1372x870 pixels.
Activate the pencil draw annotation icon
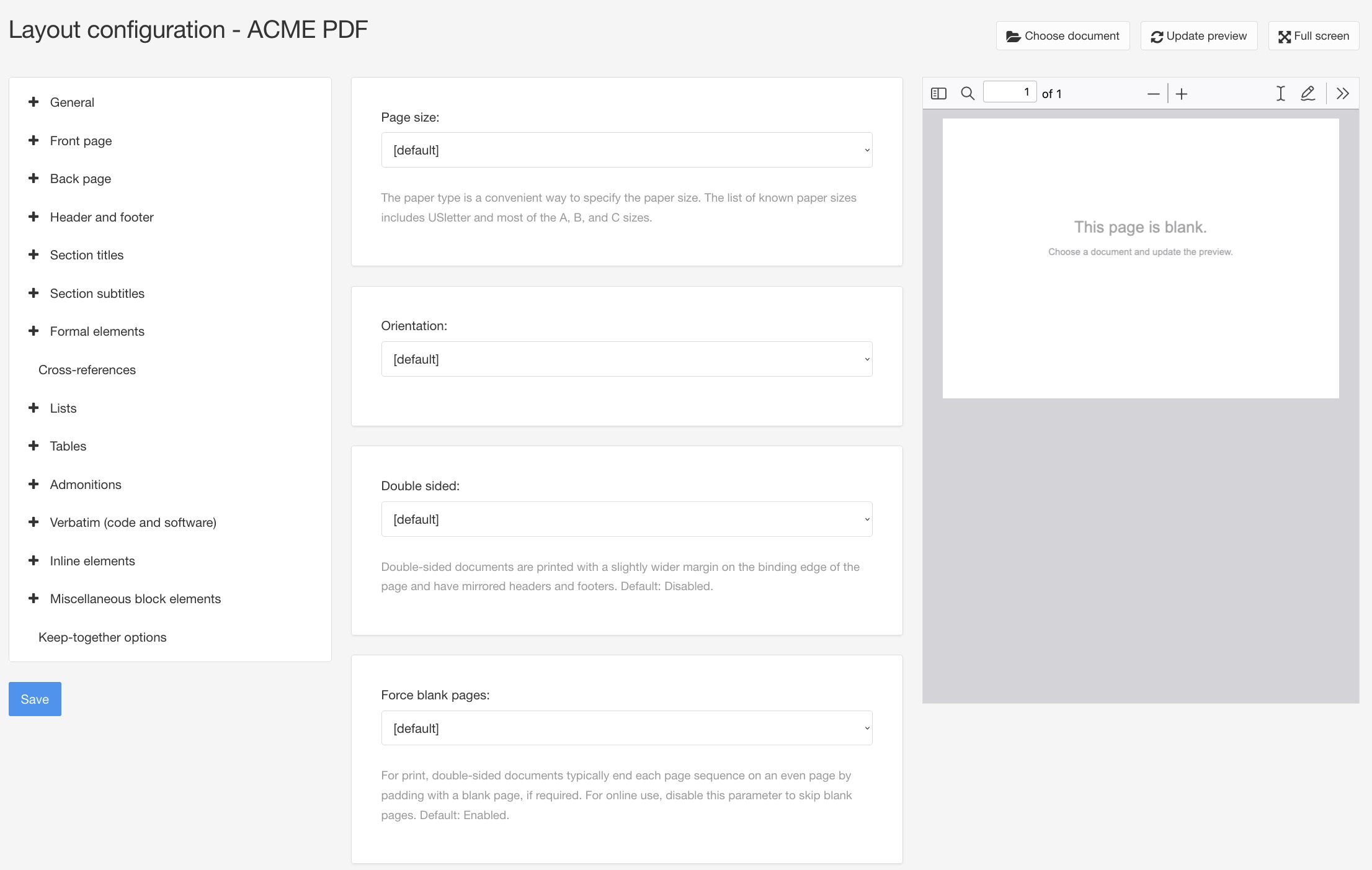(x=1307, y=94)
